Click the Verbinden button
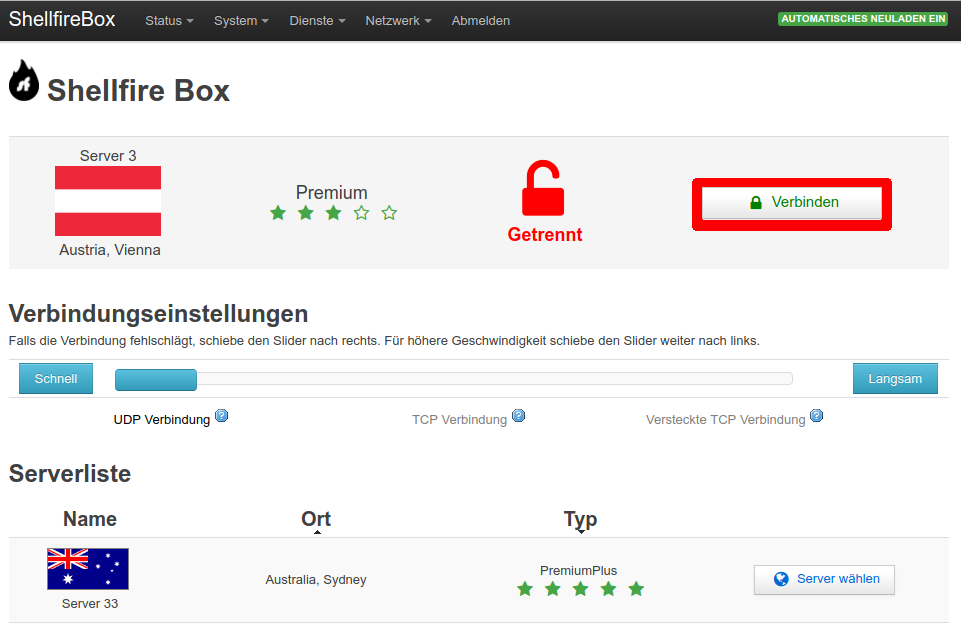 (x=792, y=203)
